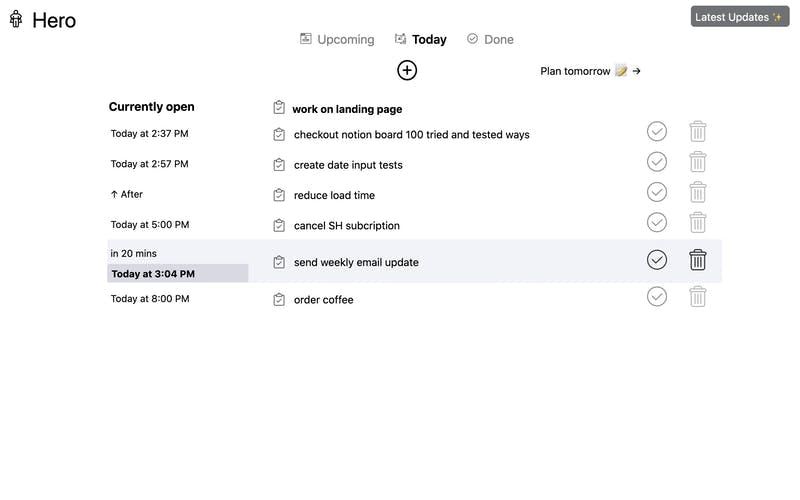Click the plus icon to add task
The width and height of the screenshot is (800, 500).
click(x=407, y=70)
